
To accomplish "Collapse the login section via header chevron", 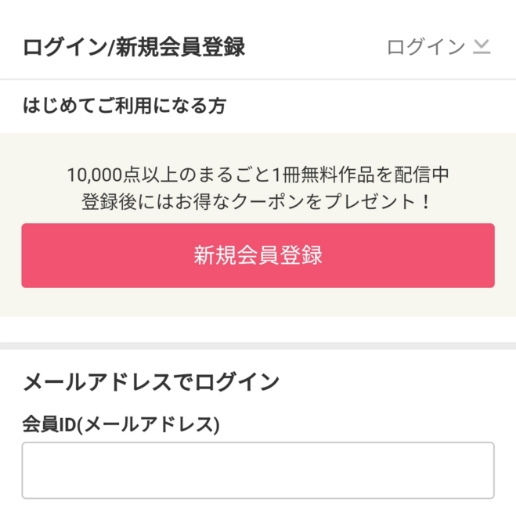I will 482,47.
